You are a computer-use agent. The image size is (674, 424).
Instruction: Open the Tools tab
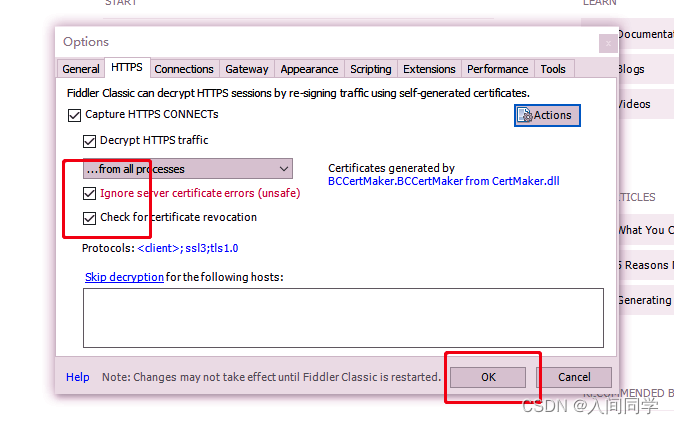pos(553,69)
